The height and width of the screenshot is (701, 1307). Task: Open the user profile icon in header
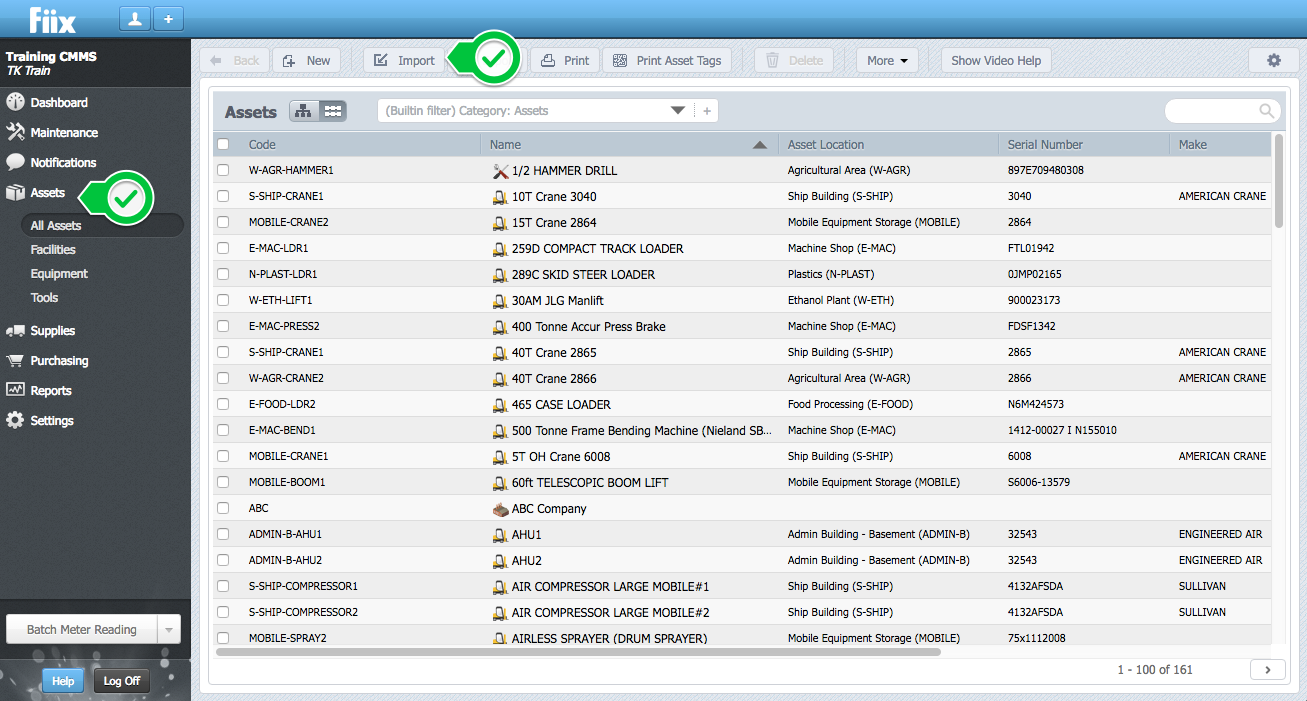pos(133,18)
